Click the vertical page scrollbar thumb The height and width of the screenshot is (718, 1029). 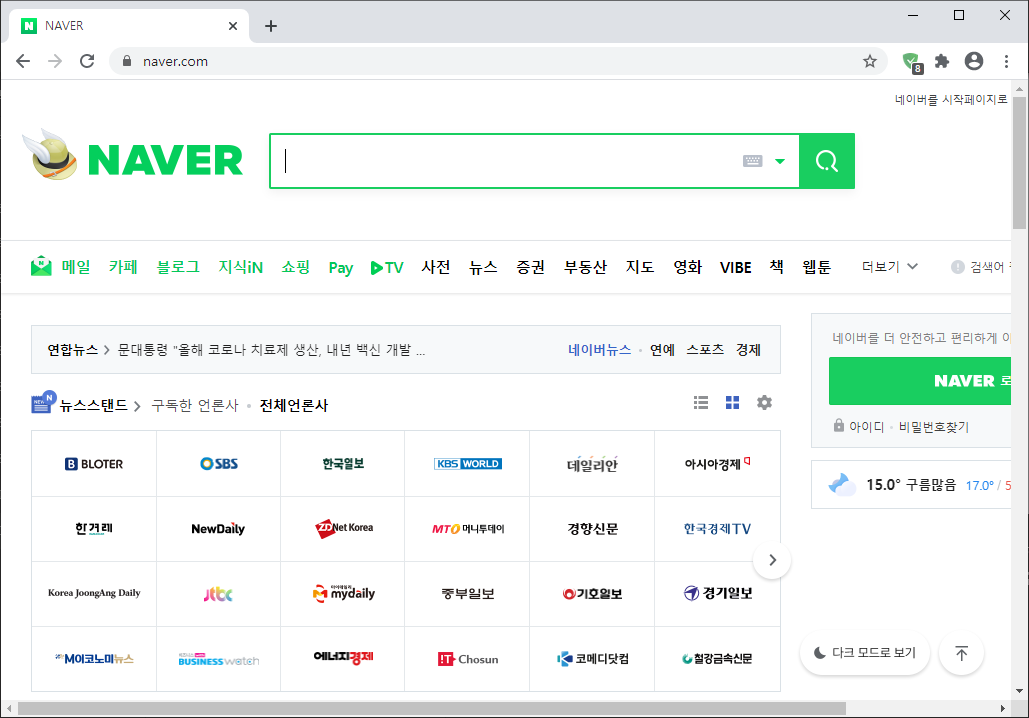(1018, 162)
